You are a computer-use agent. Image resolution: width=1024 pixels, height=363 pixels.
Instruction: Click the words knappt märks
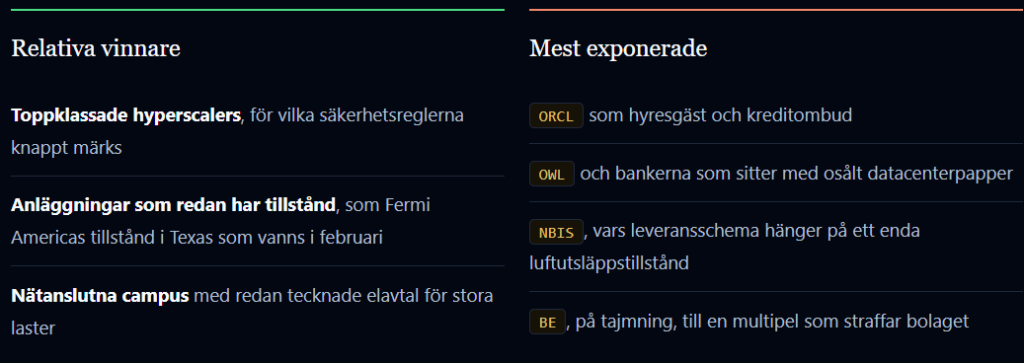pyautogui.click(x=67, y=148)
